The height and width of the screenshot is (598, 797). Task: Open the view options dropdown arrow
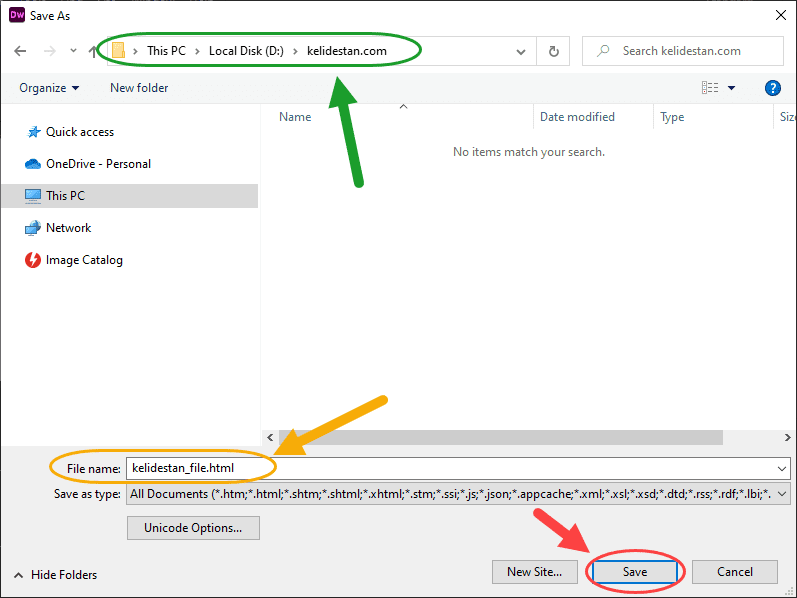[x=731, y=88]
